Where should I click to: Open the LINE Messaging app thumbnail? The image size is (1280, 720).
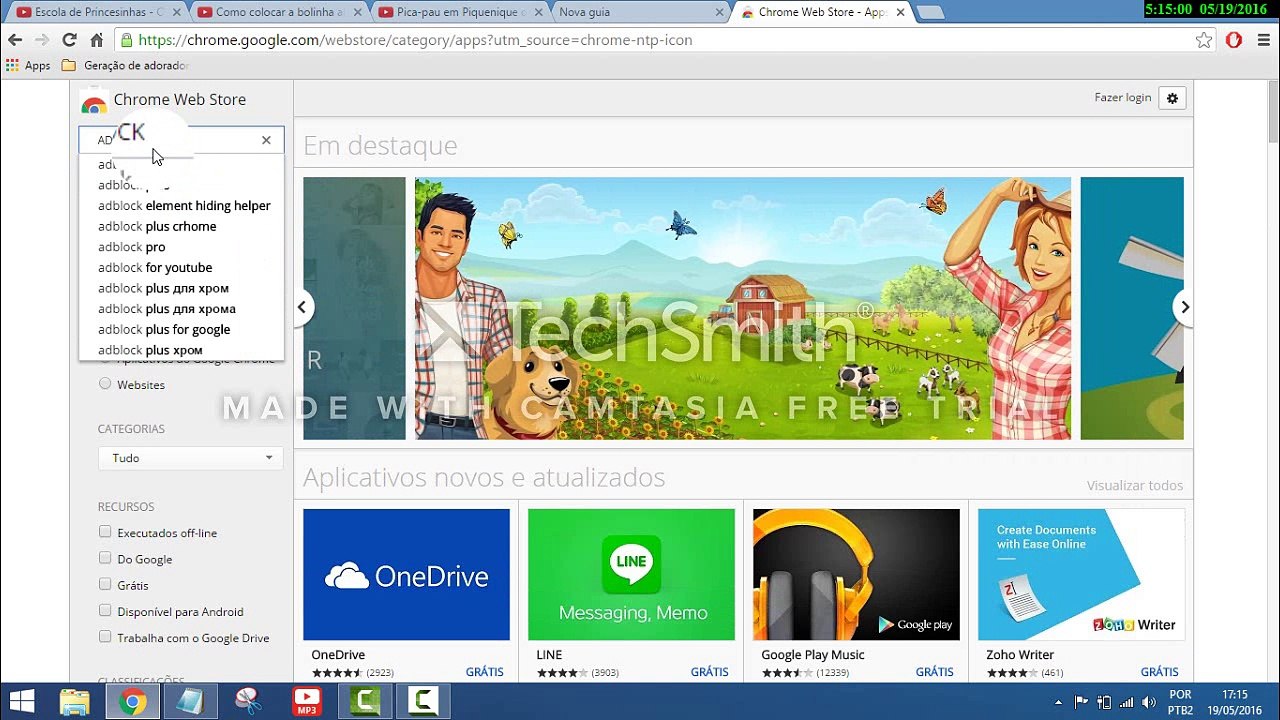point(631,574)
